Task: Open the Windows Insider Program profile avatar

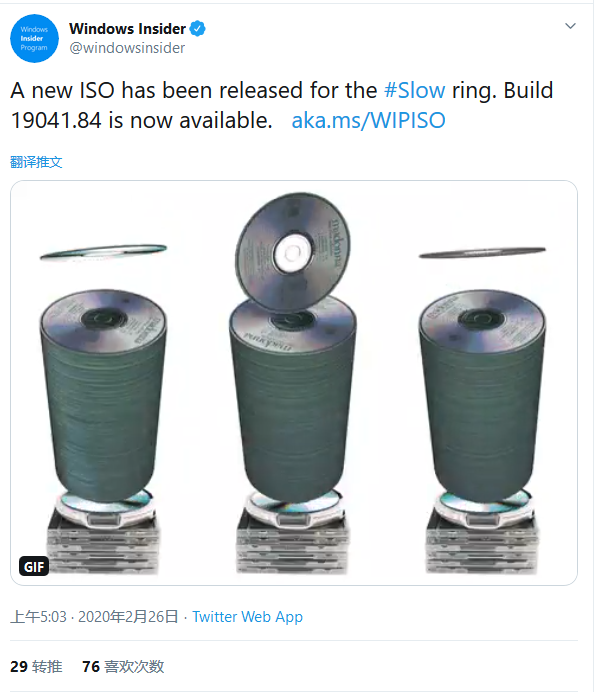Action: pos(34,38)
